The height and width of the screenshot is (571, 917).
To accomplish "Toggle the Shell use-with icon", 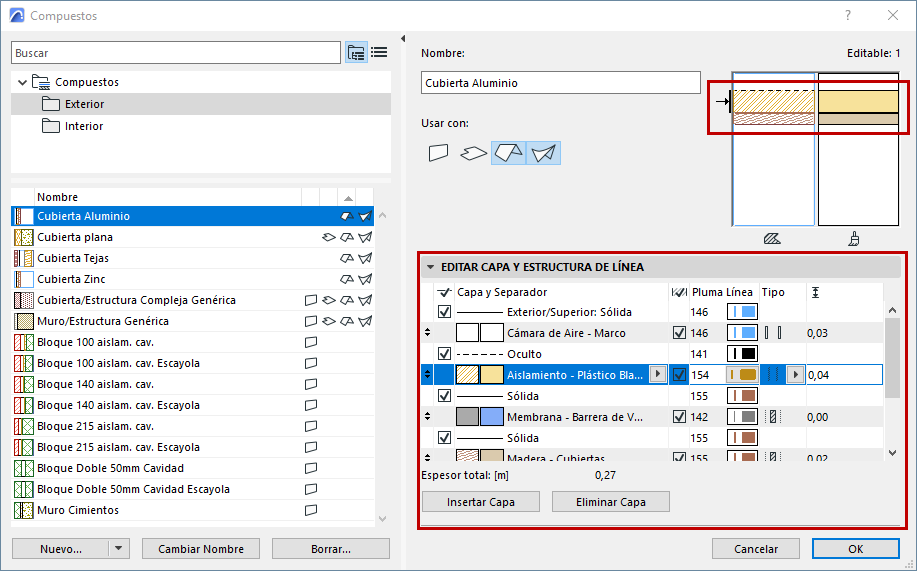I will click(x=543, y=153).
